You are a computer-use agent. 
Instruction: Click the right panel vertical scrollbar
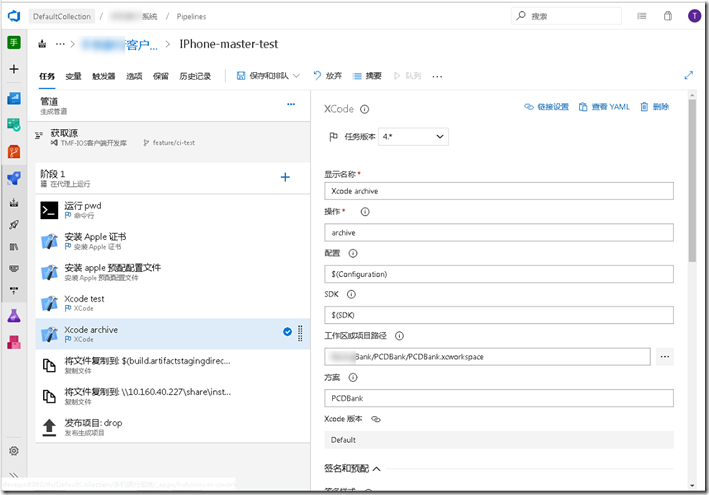[692, 181]
